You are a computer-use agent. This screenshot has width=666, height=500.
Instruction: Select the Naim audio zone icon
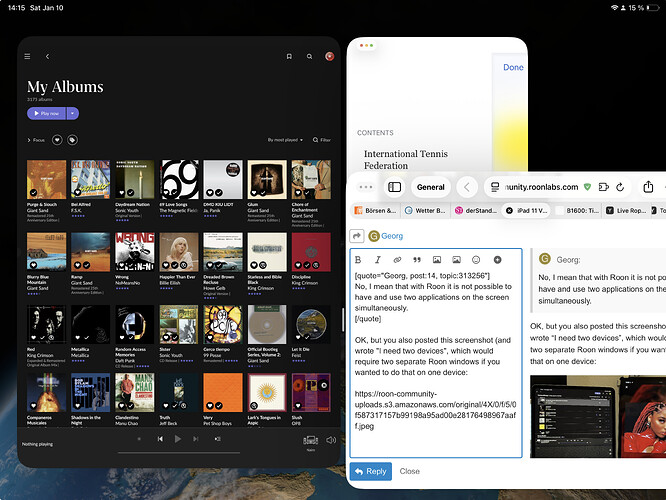pos(309,438)
